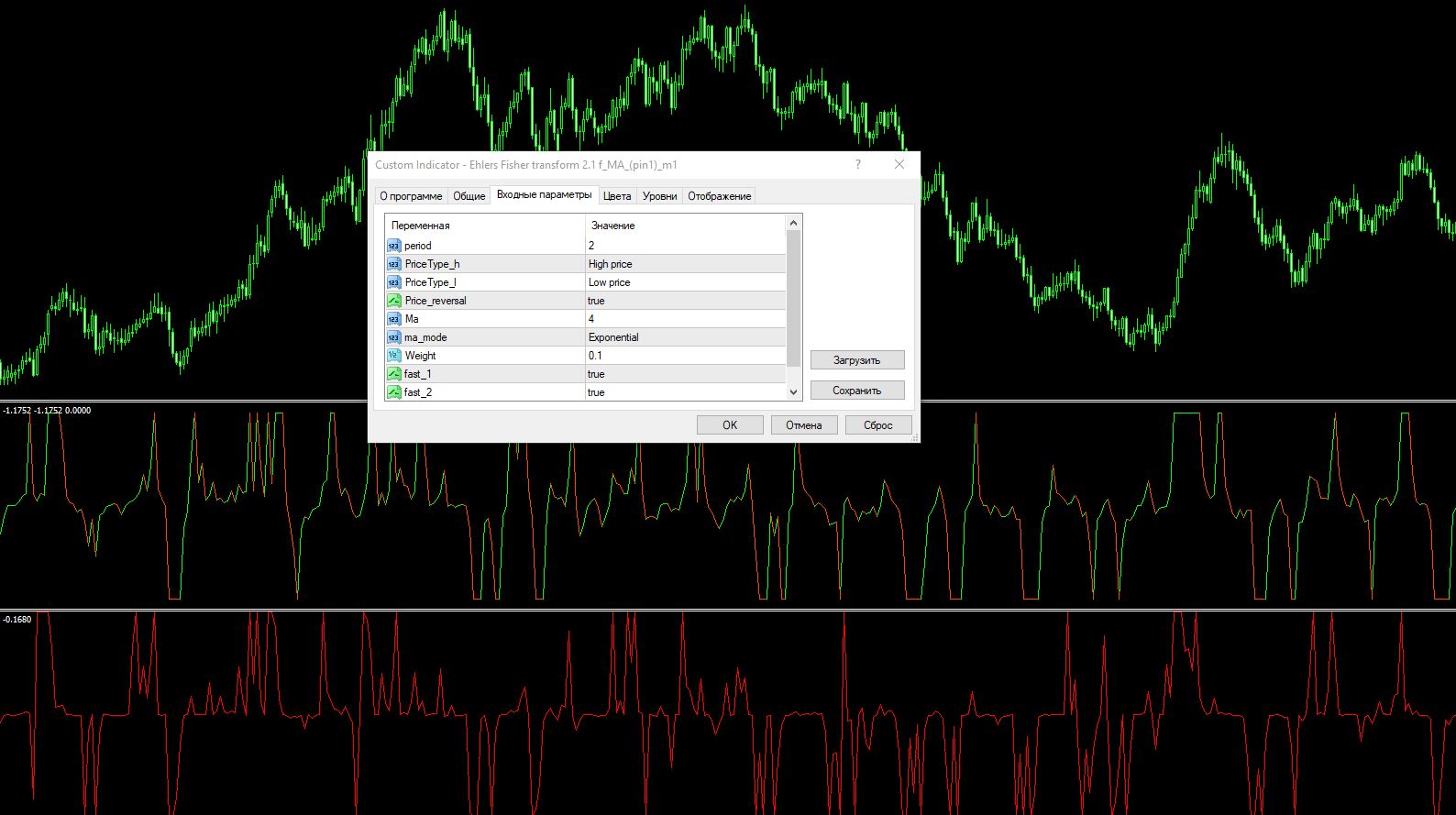The height and width of the screenshot is (815, 1456).
Task: Click the PriceType_l variable name
Action: [430, 282]
